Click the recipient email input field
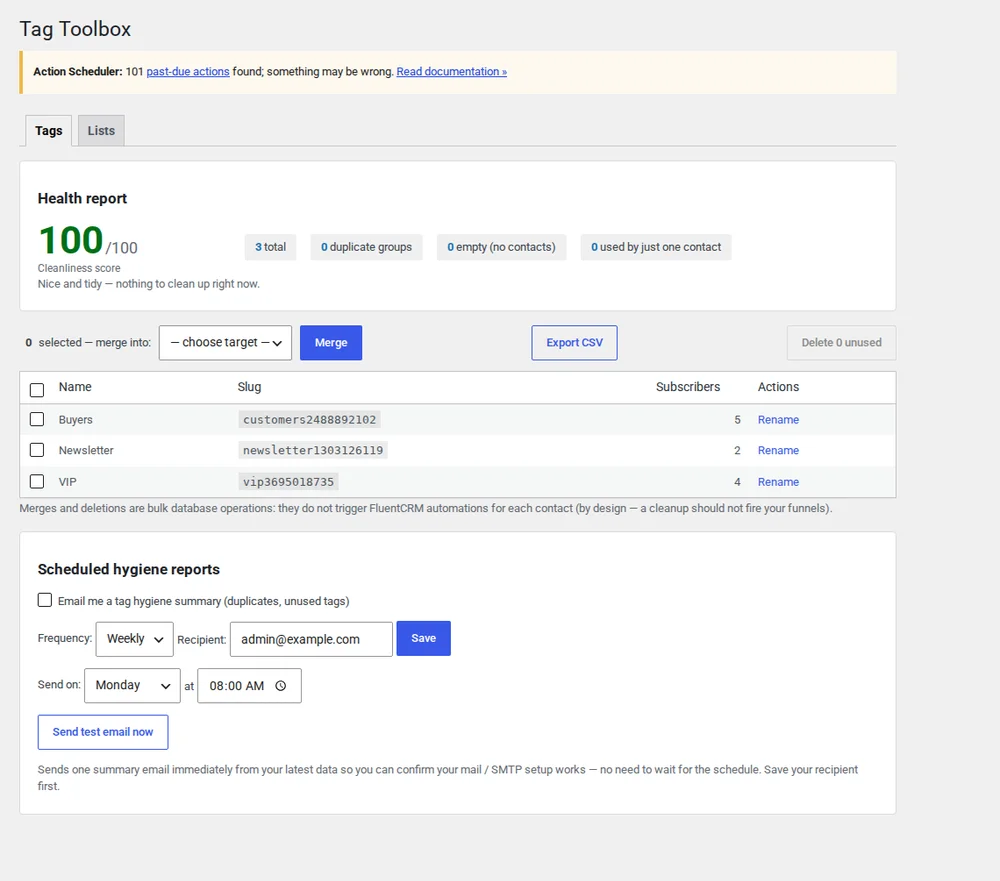The width and height of the screenshot is (1000, 881). [311, 639]
